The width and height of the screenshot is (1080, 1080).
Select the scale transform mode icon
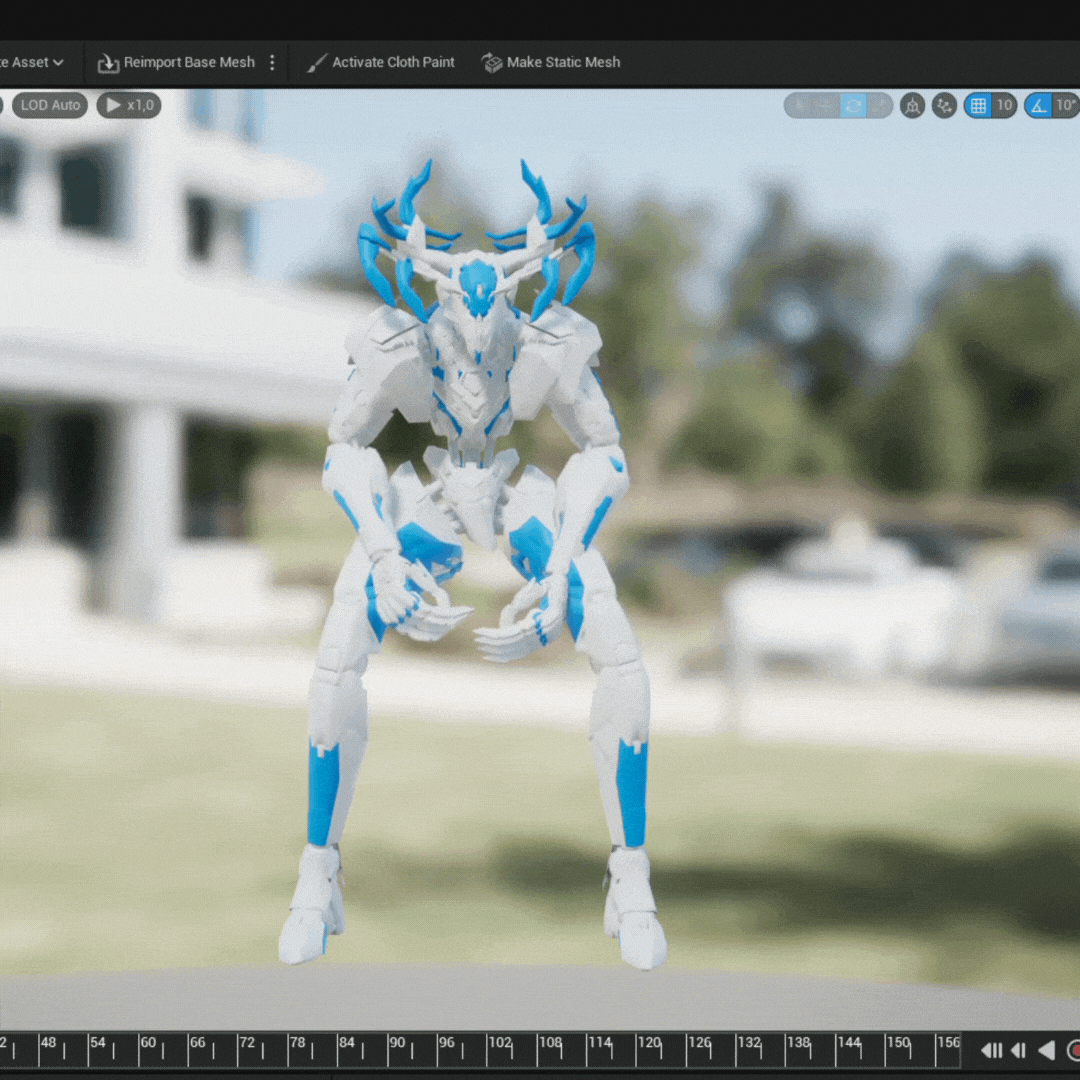click(879, 105)
